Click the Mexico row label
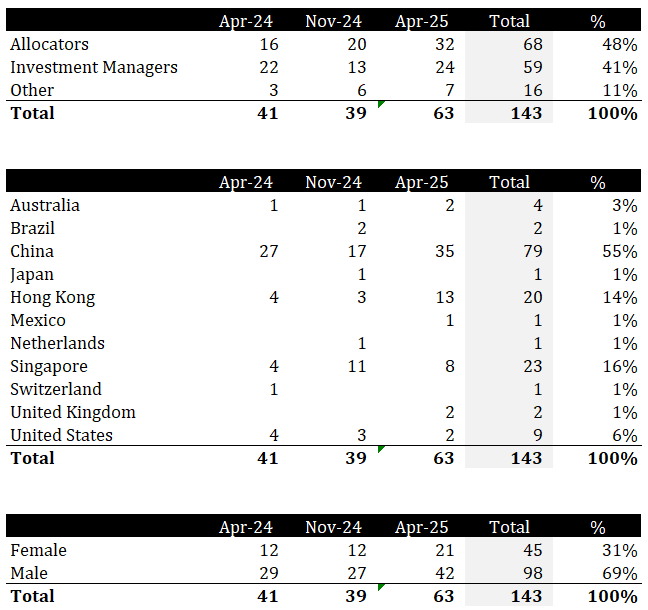This screenshot has width=648, height=610. 38,320
